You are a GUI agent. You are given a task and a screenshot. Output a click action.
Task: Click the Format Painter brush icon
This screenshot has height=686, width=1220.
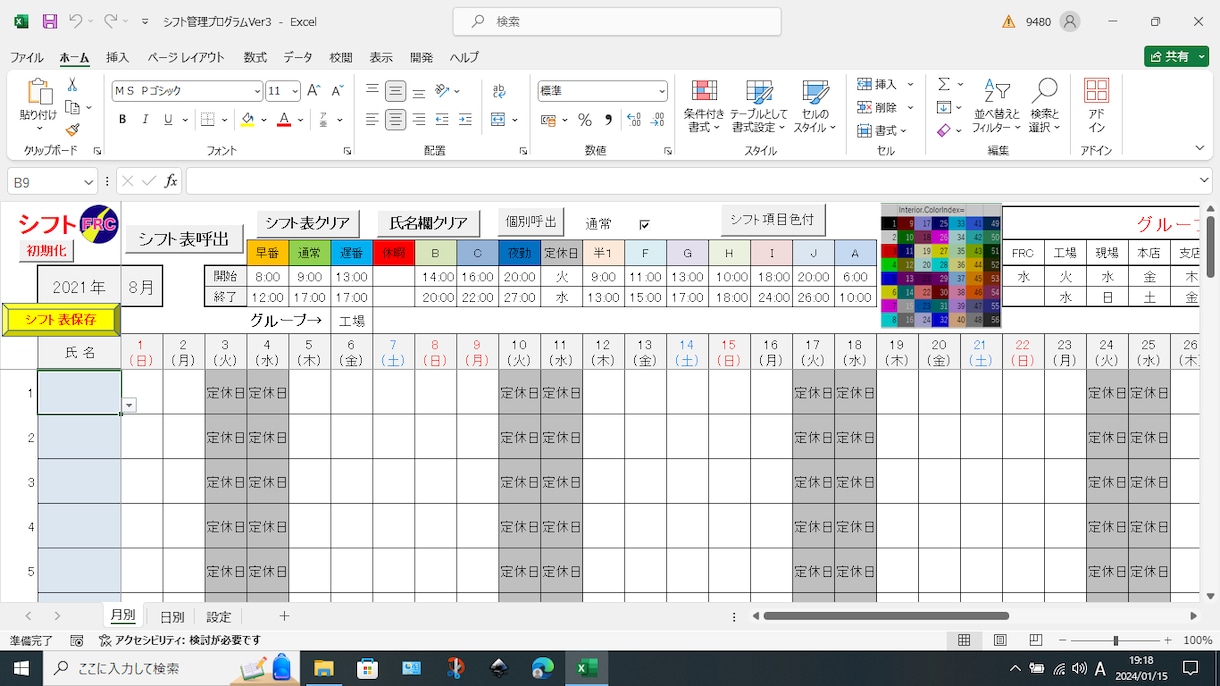pos(72,130)
